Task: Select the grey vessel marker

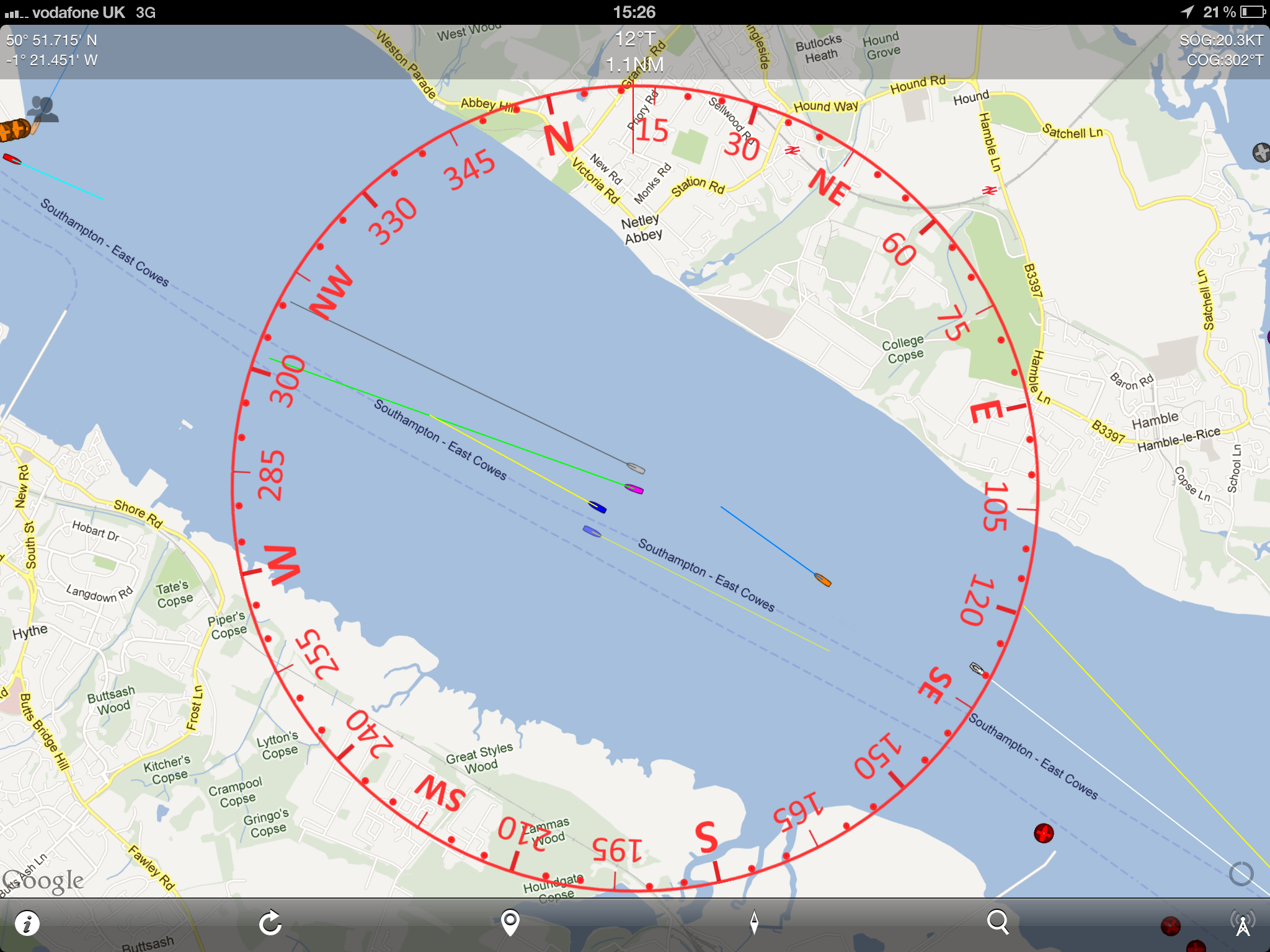Action: (x=636, y=468)
